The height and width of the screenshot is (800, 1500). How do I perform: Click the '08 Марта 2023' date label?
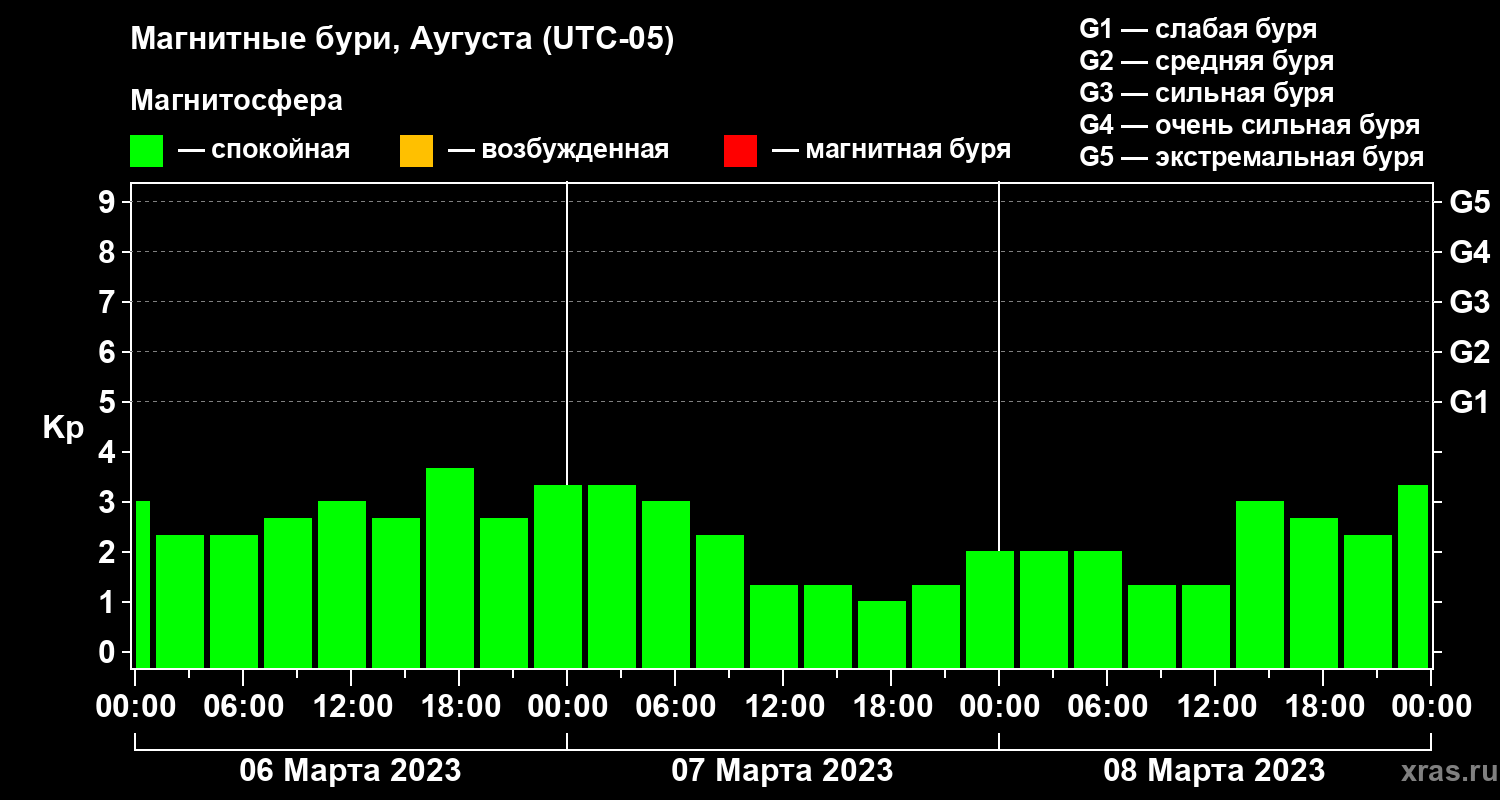(x=1214, y=771)
